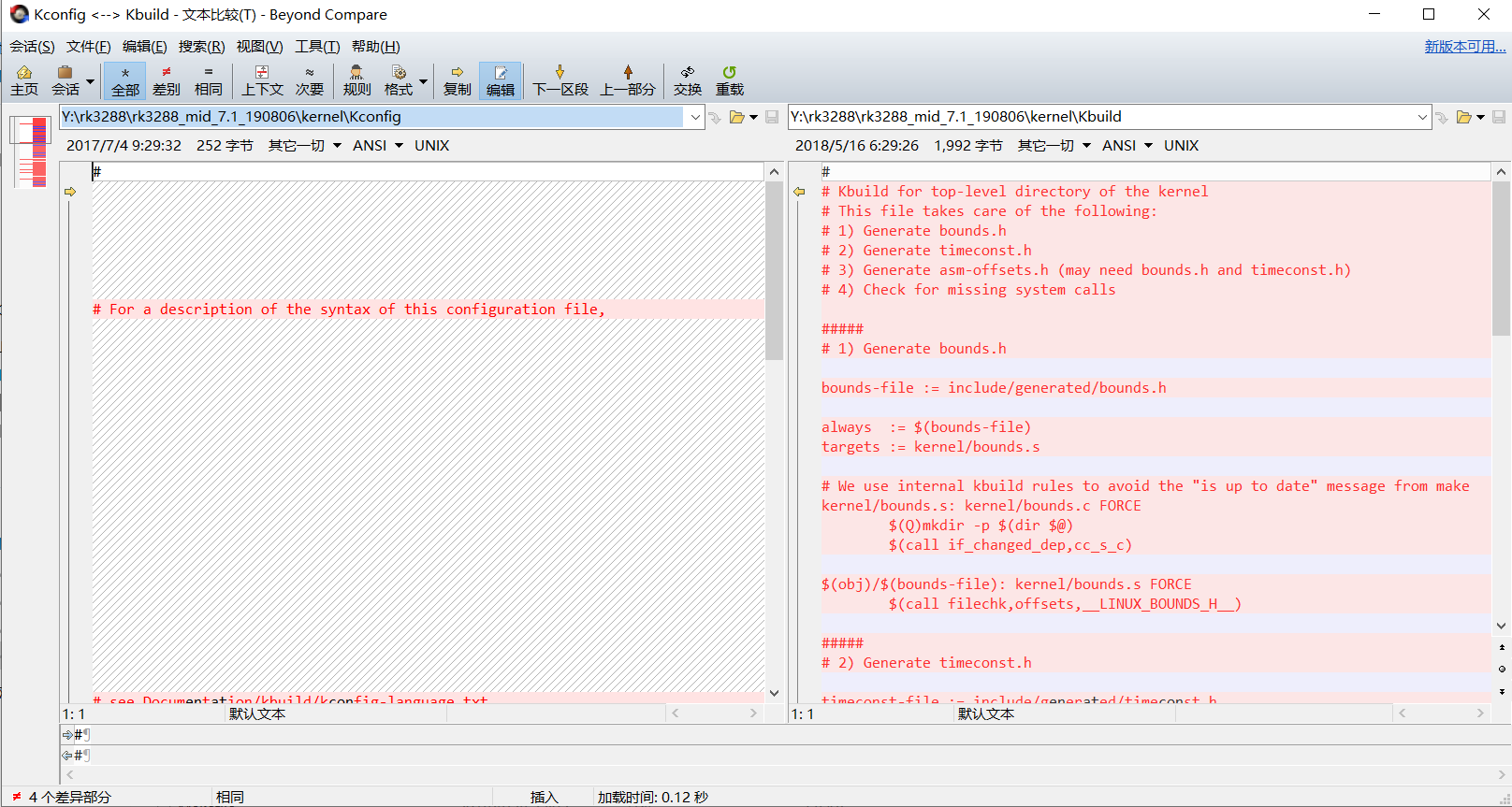
Task: Open the 搜索(R) menu
Action: pos(201,47)
